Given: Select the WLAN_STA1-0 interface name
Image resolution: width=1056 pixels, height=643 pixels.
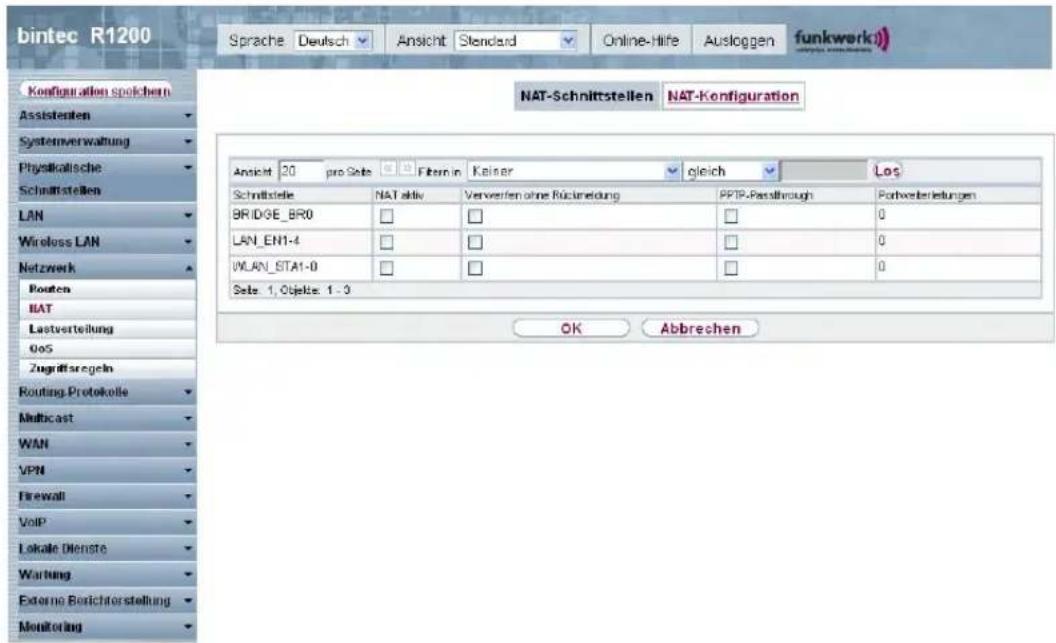Looking at the screenshot, I should 275,267.
